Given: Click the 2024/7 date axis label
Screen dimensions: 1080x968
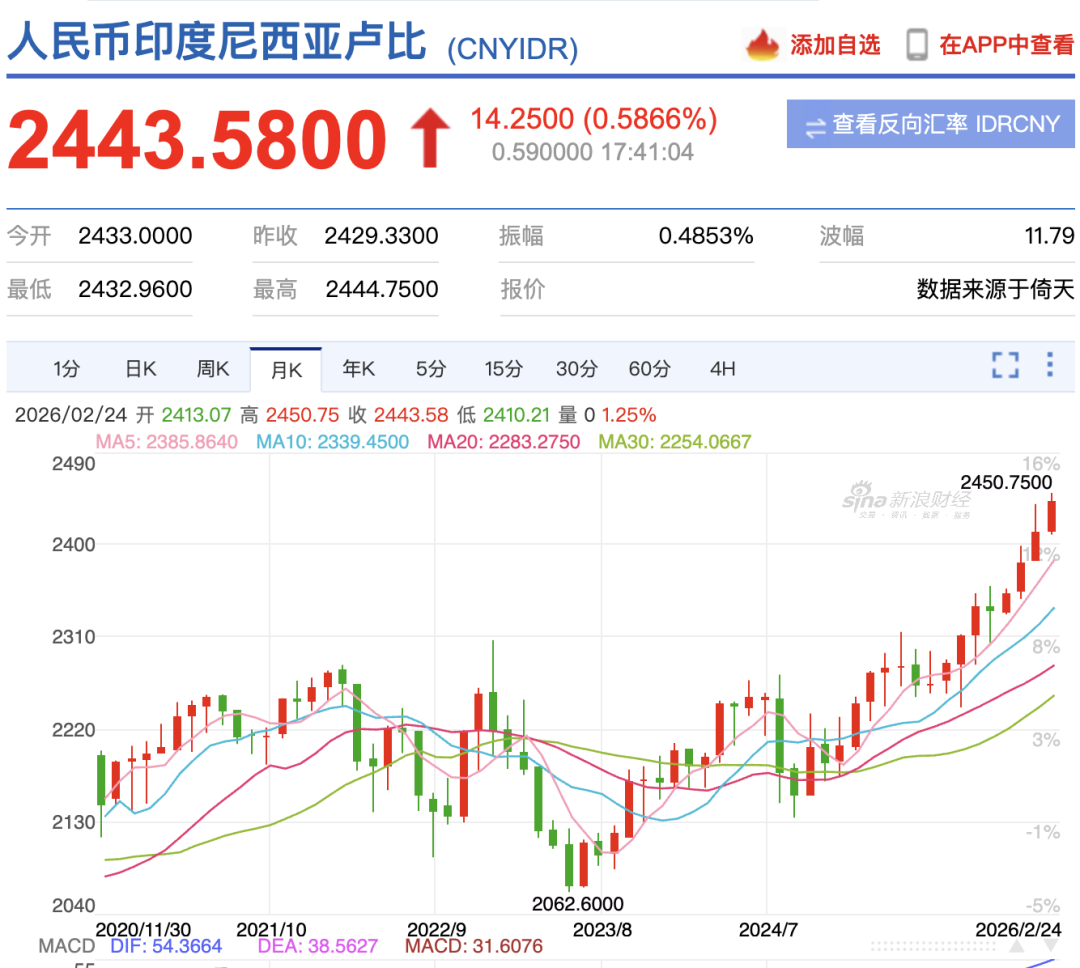Looking at the screenshot, I should [768, 929].
